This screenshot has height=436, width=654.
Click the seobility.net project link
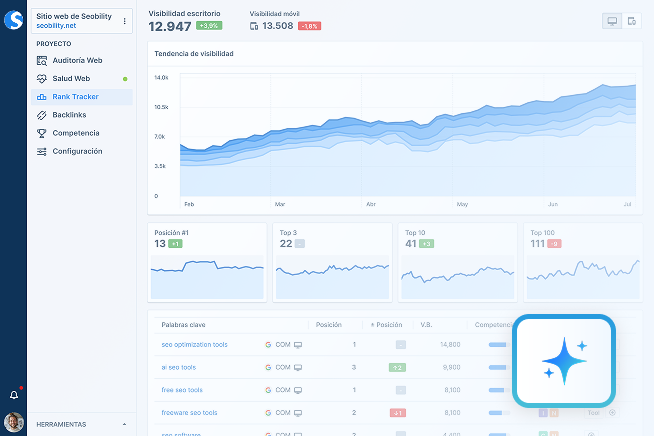[x=56, y=26]
